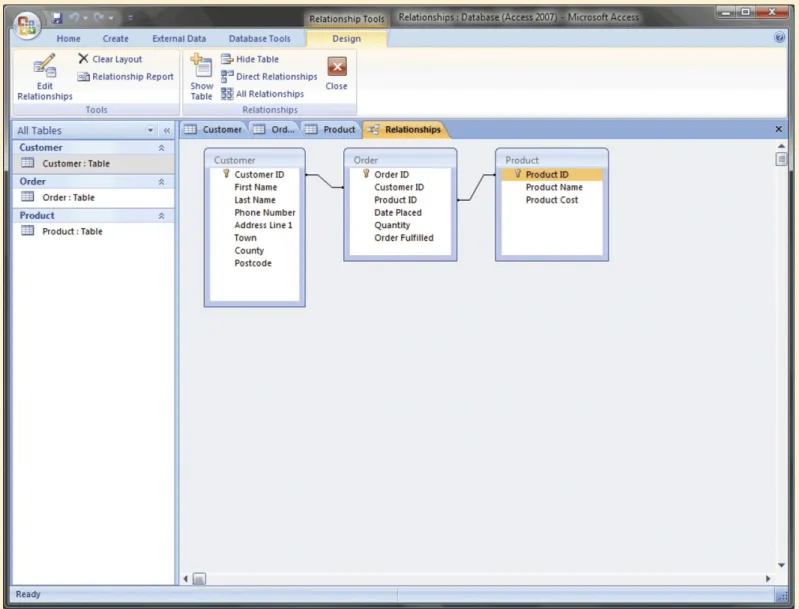The width and height of the screenshot is (799, 609).
Task: Close the current document tab with X
Action: [778, 129]
